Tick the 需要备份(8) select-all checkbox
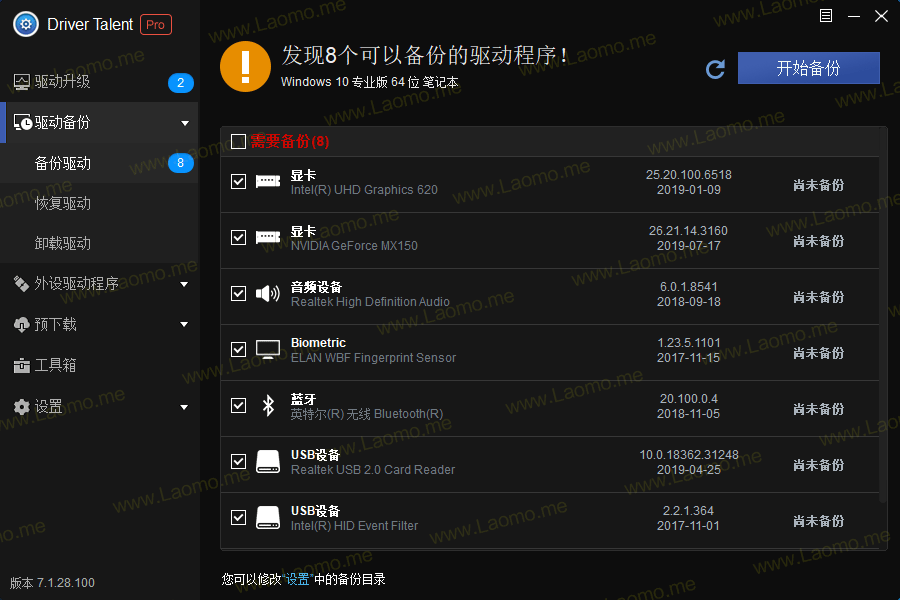The height and width of the screenshot is (600, 900). pos(238,141)
